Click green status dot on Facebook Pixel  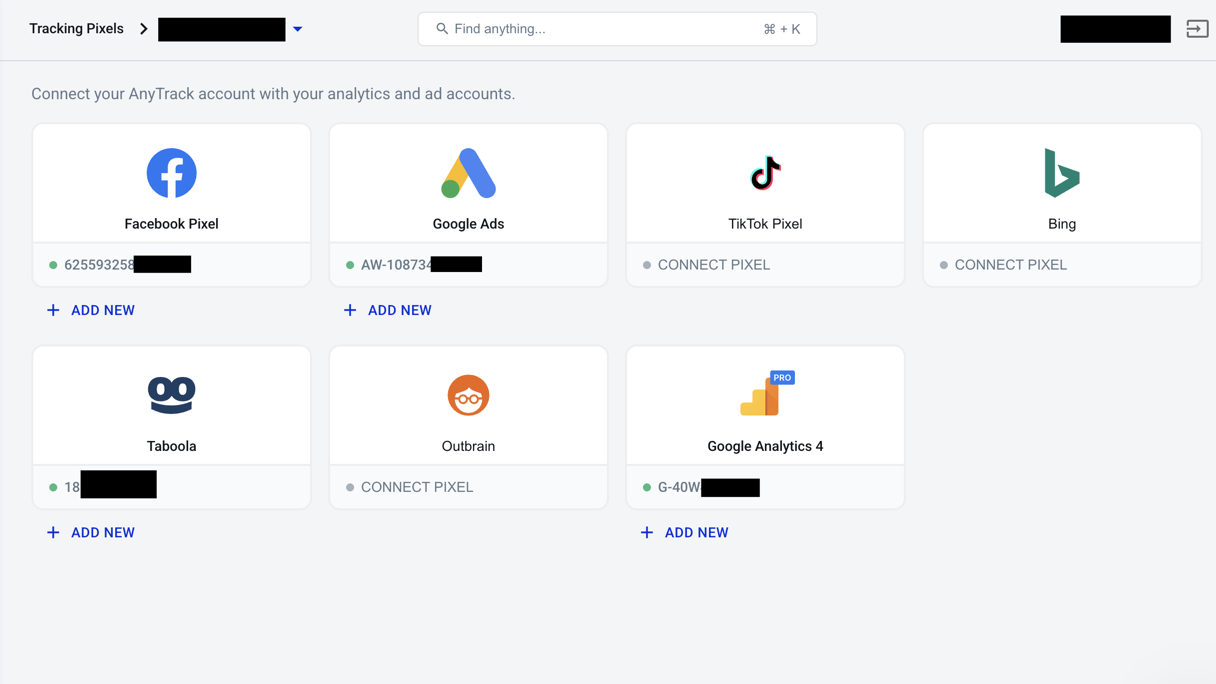click(x=53, y=265)
